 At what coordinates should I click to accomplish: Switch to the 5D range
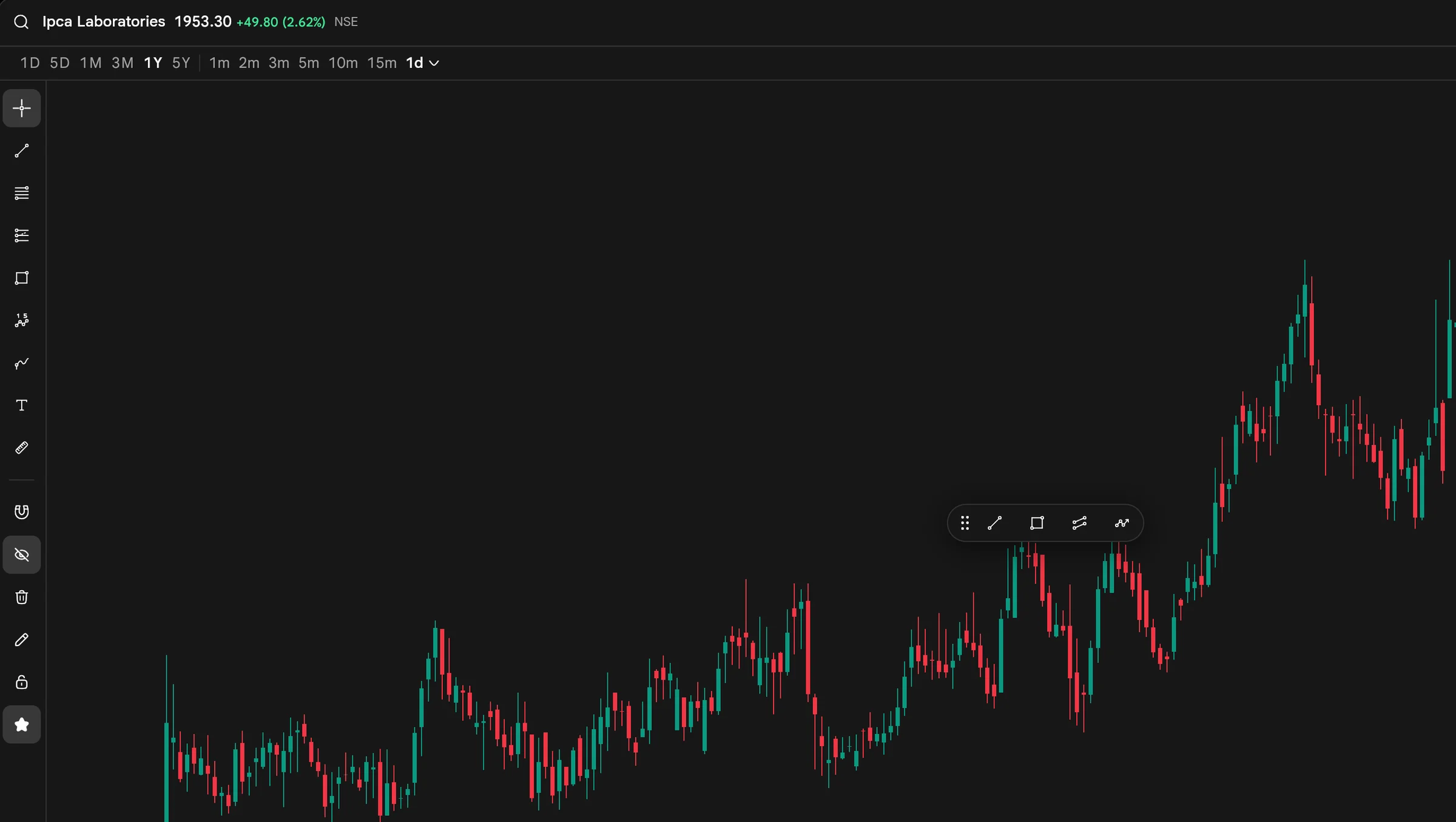click(59, 63)
